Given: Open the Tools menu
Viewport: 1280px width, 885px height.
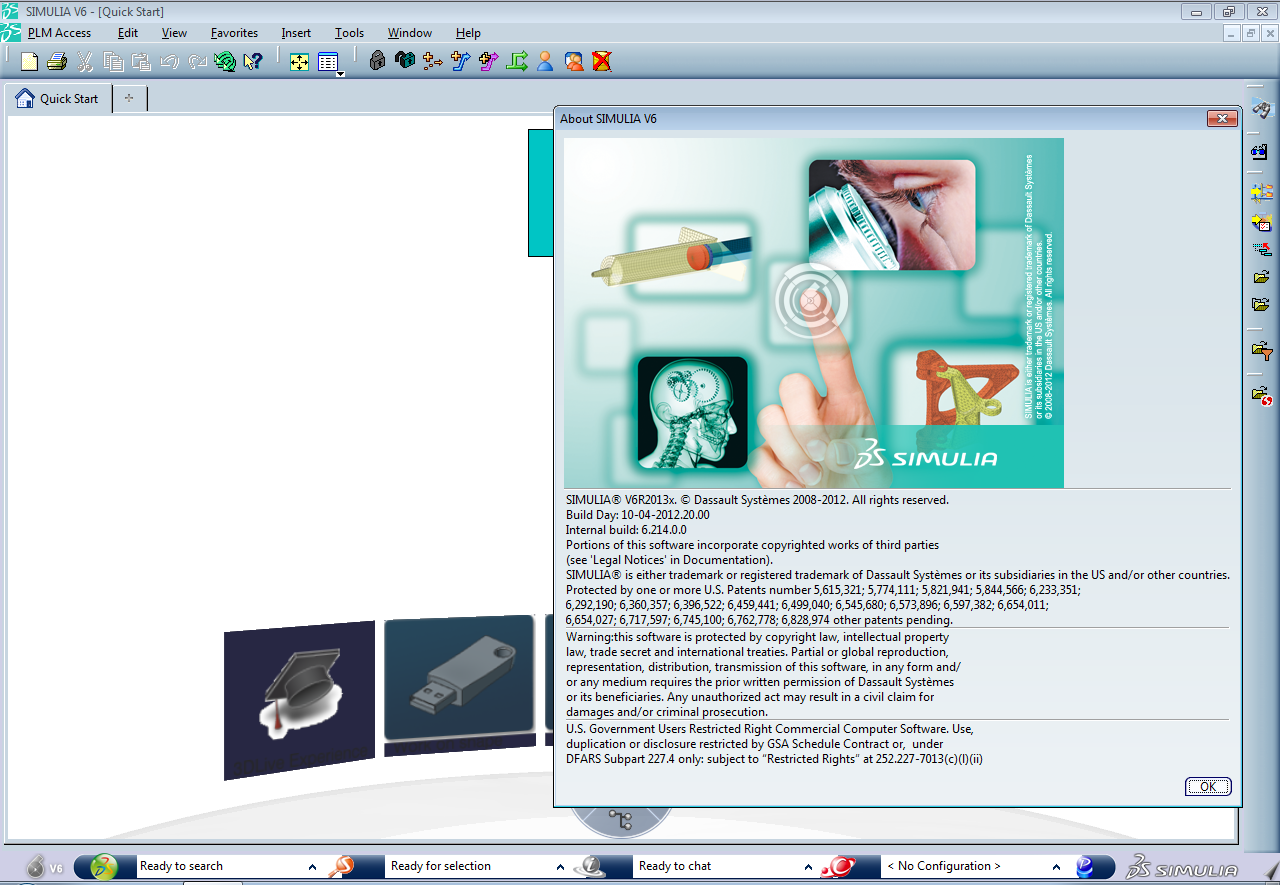Looking at the screenshot, I should tap(349, 33).
